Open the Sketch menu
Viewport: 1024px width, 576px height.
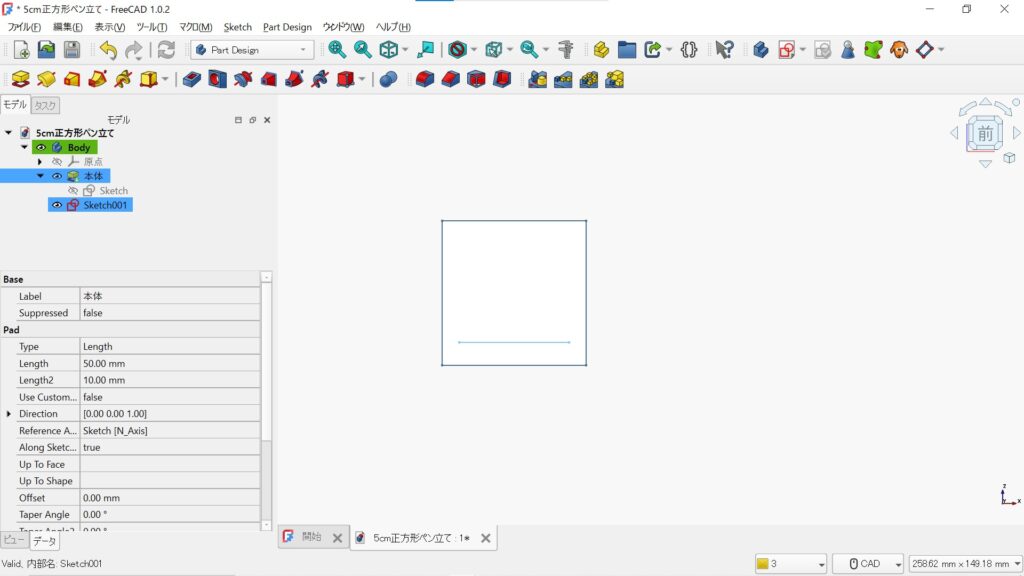[237, 27]
